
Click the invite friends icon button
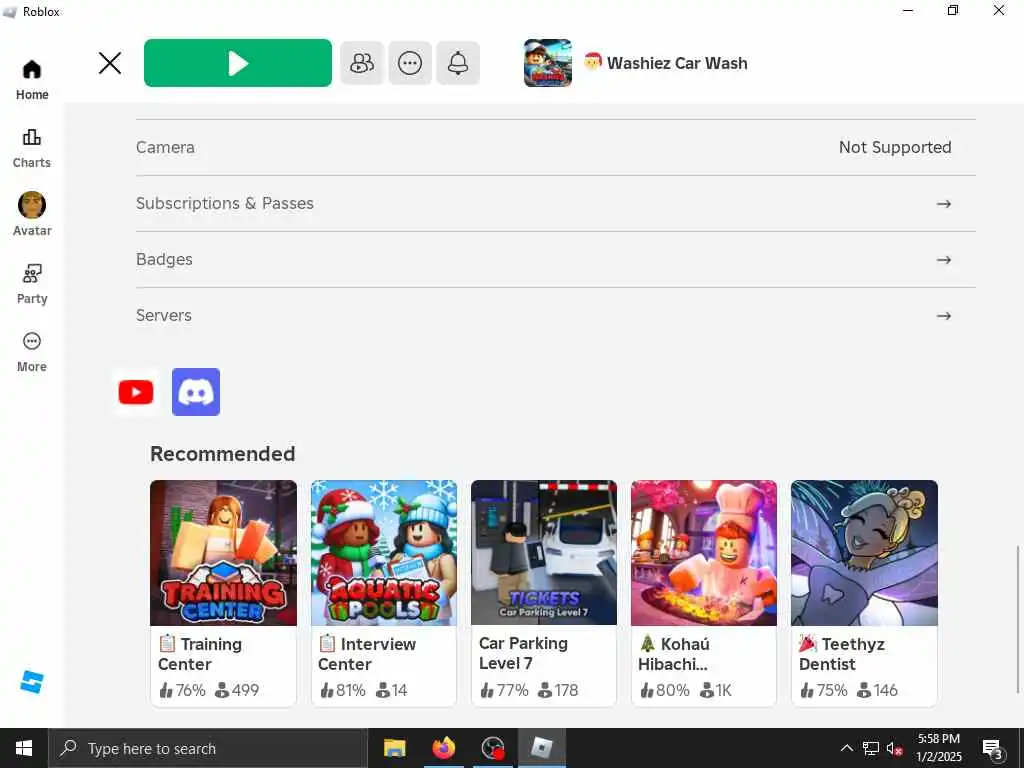(x=362, y=63)
